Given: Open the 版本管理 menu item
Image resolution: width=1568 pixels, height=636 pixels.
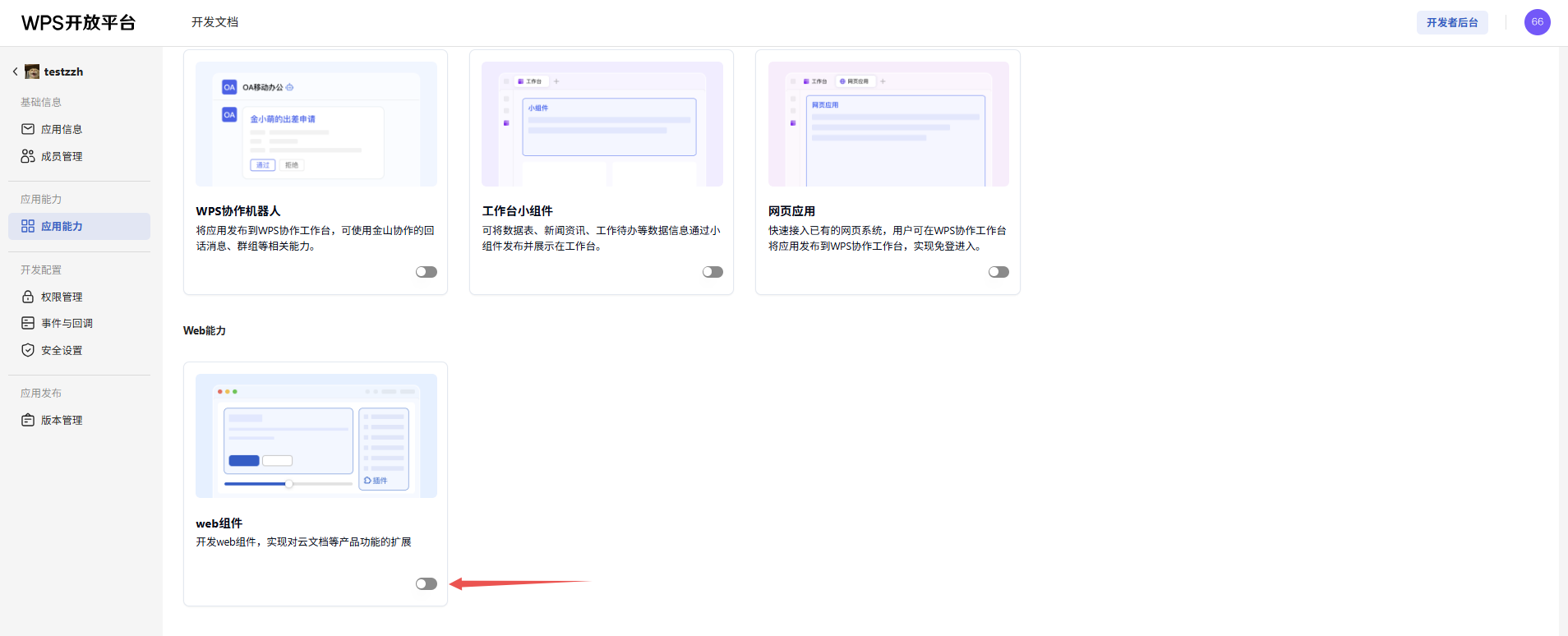Looking at the screenshot, I should (x=79, y=420).
